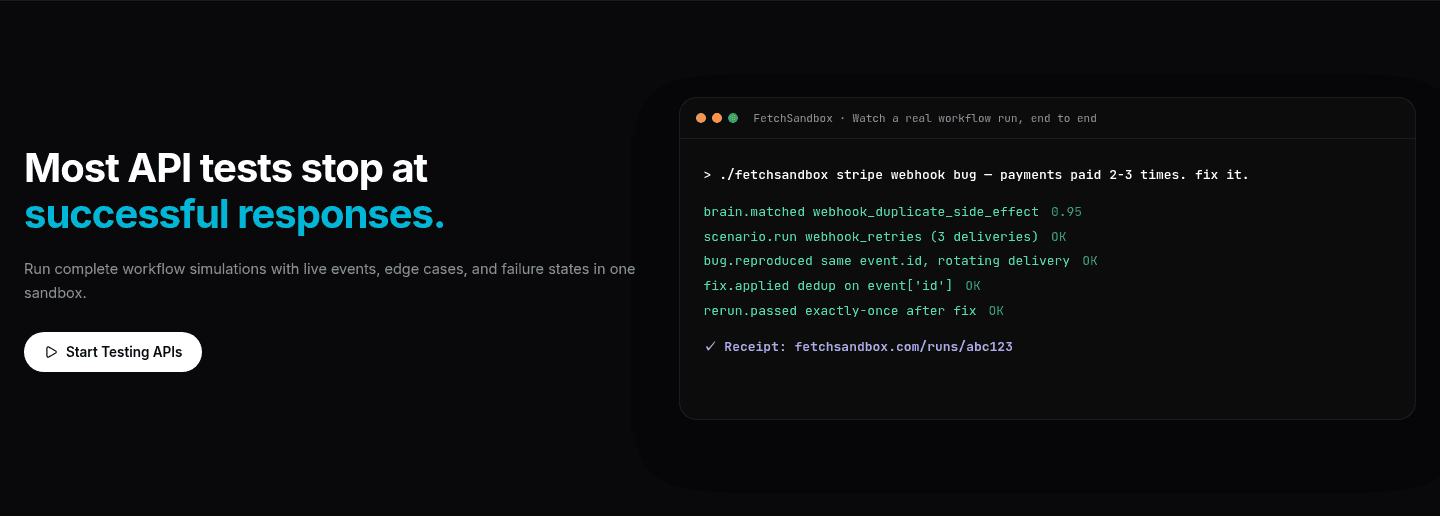Click the OK status after rotating delivery
The image size is (1440, 516).
pyautogui.click(x=1090, y=261)
